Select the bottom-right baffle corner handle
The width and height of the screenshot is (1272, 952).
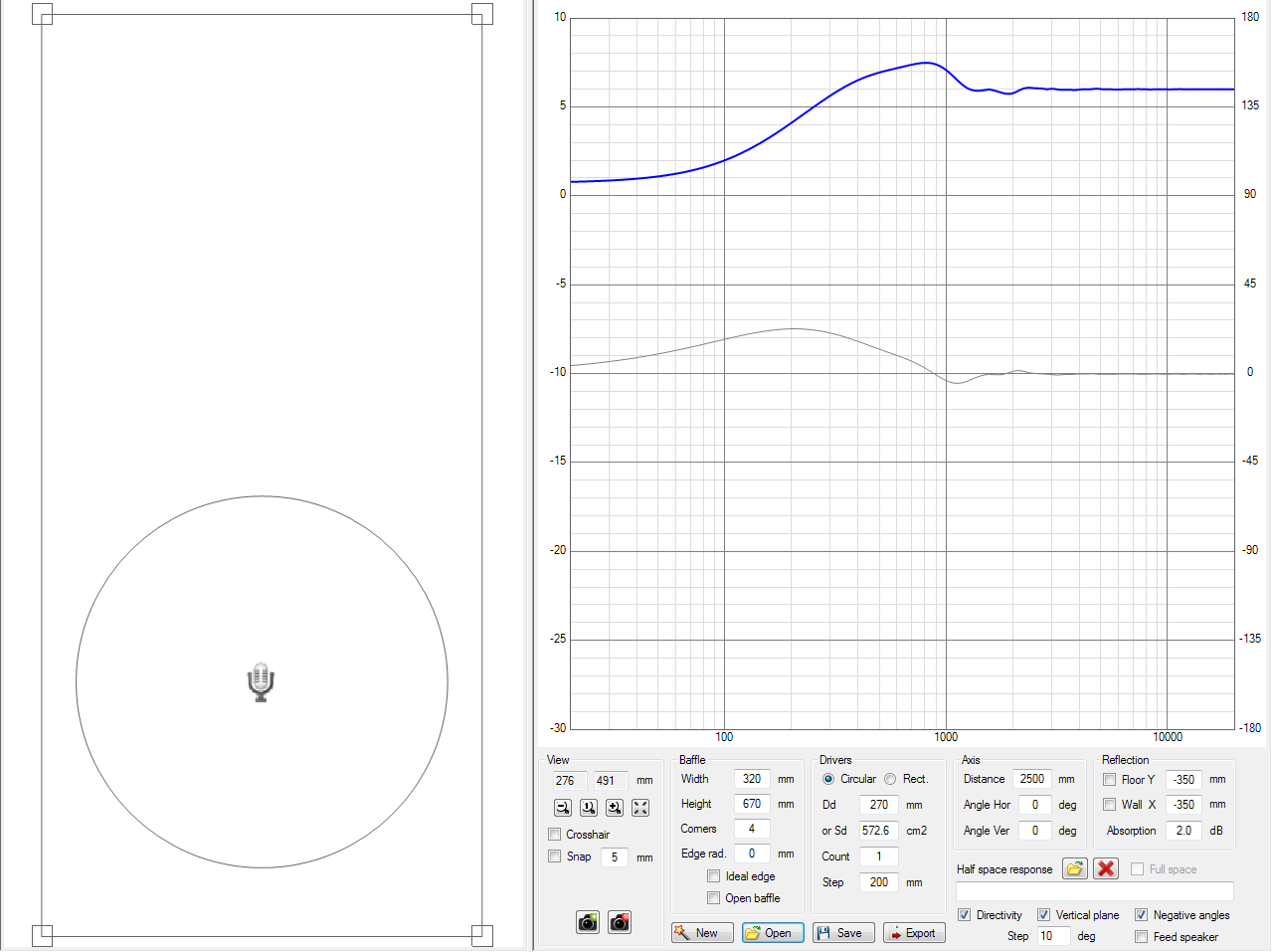[481, 935]
